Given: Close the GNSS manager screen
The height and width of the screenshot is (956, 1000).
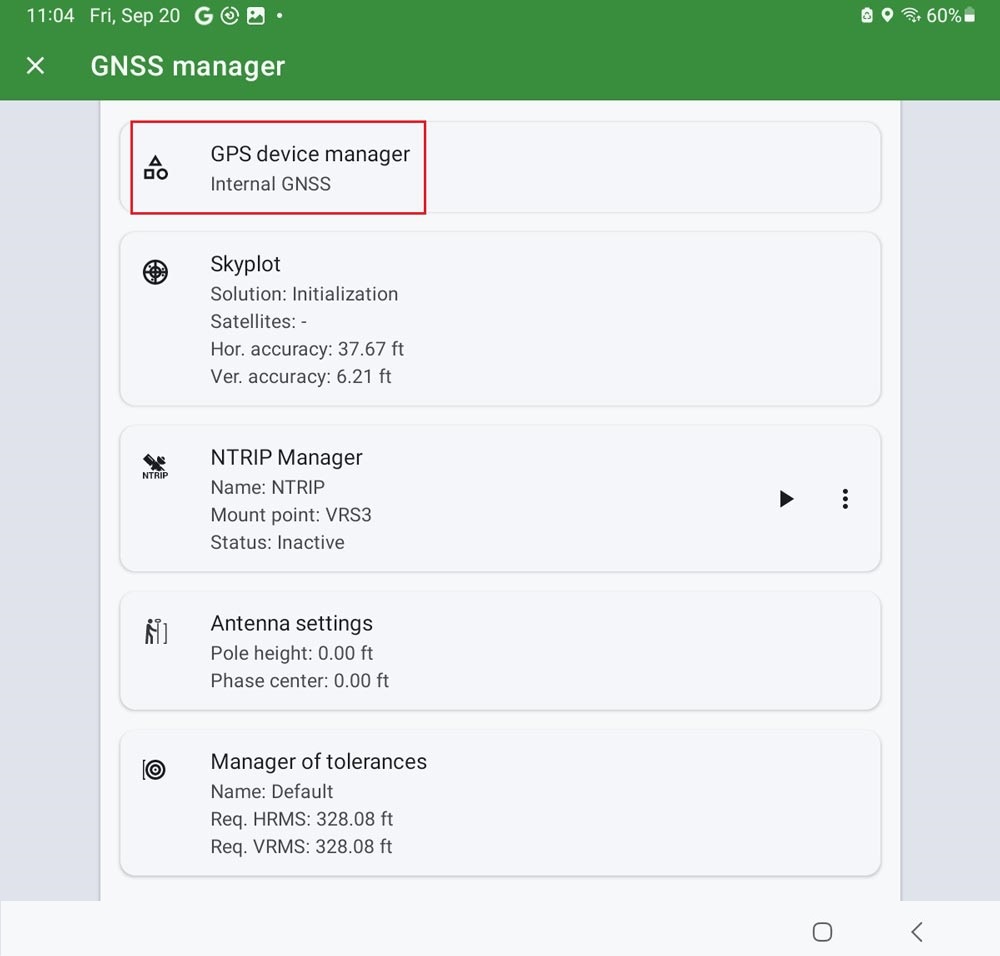Looking at the screenshot, I should pos(35,66).
